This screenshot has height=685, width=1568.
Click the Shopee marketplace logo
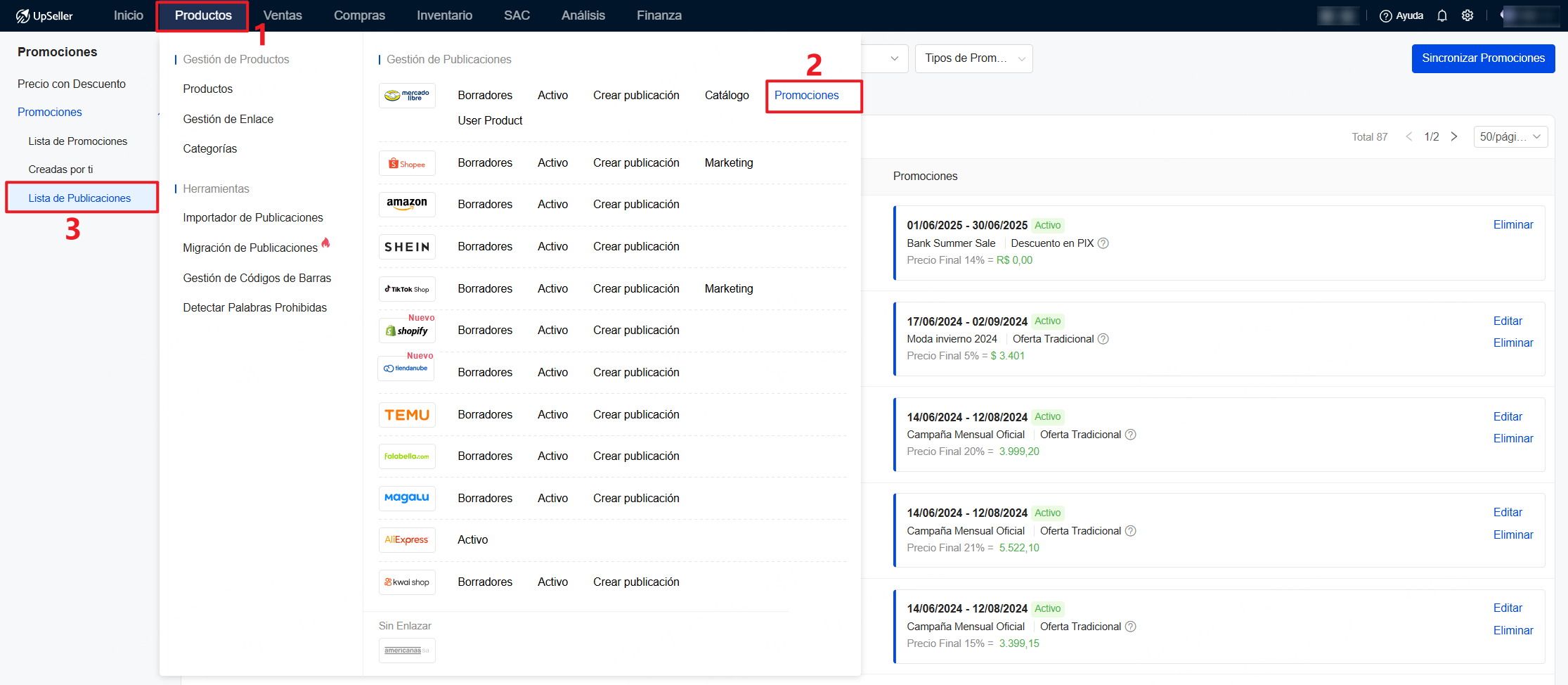407,163
